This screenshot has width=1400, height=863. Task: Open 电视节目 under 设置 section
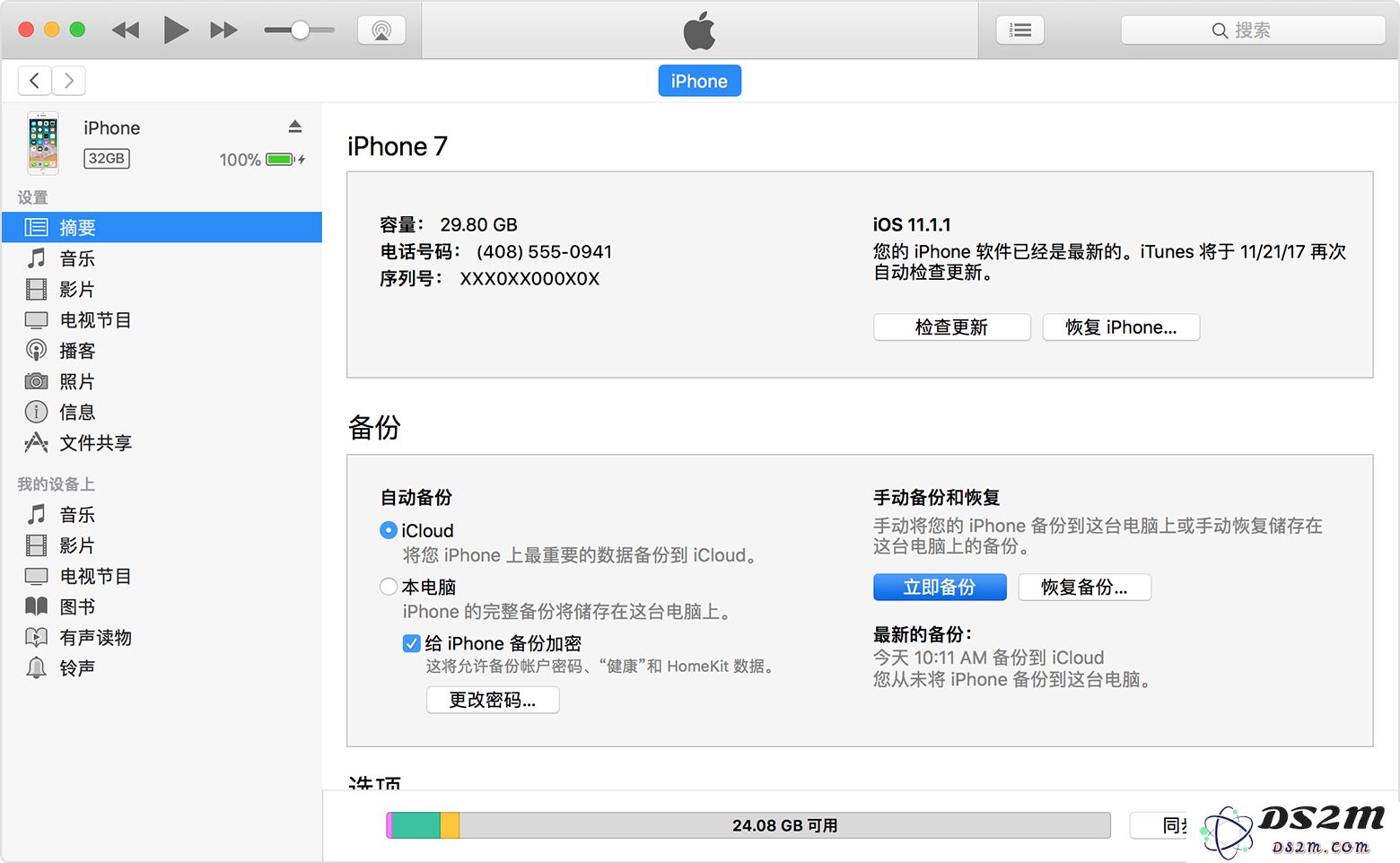(162, 320)
